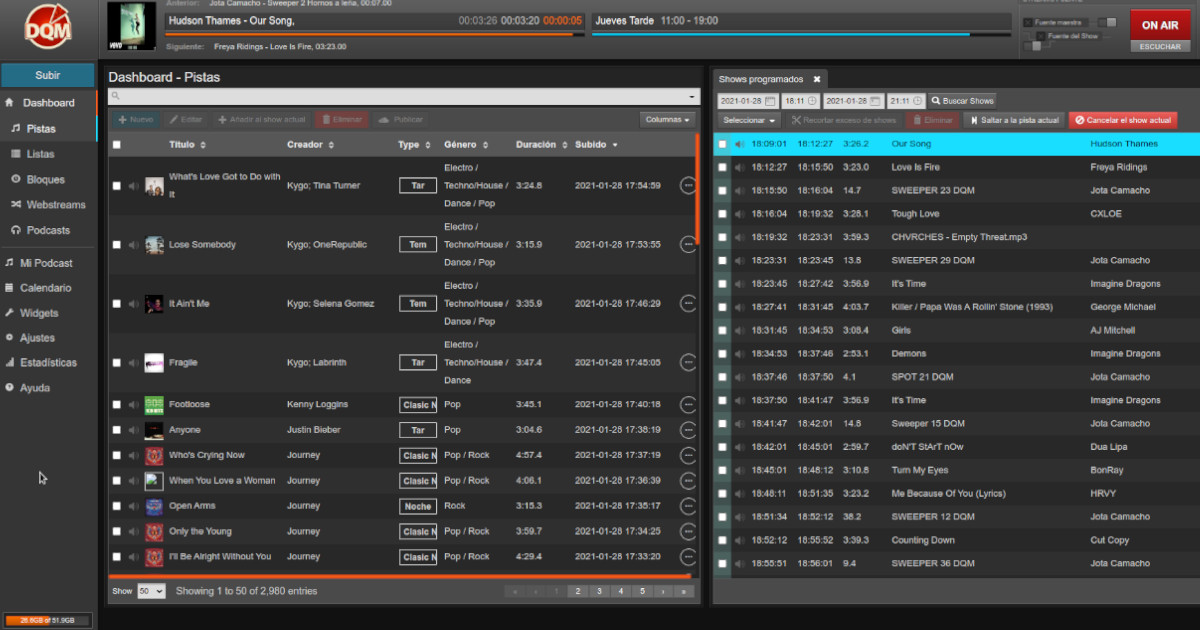The image size is (1200, 630).
Task: Click the ON AIR button
Action: (x=1159, y=25)
